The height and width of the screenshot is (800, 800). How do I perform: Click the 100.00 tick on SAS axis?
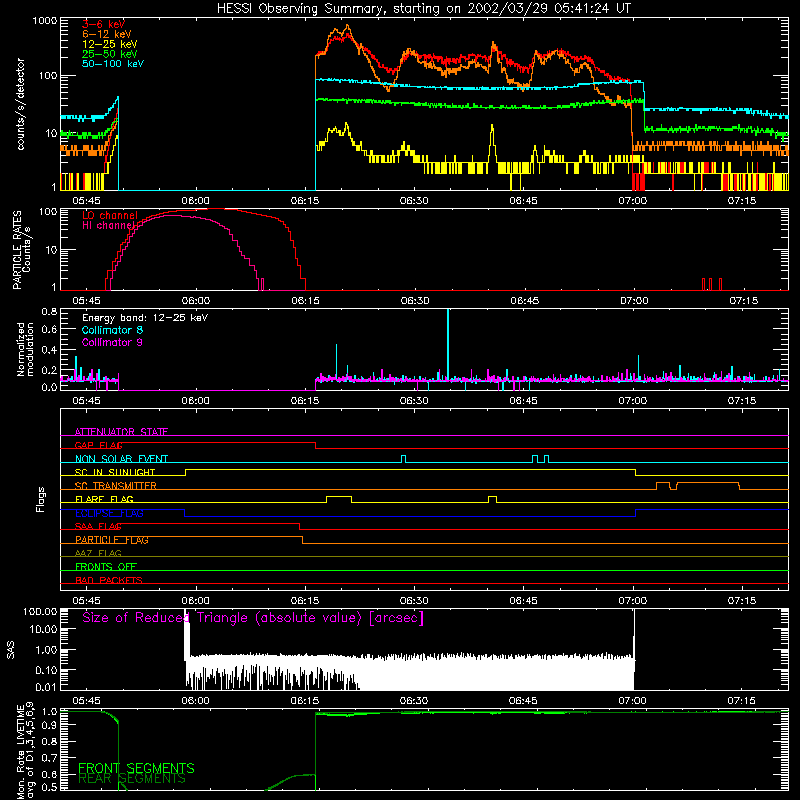point(40,612)
